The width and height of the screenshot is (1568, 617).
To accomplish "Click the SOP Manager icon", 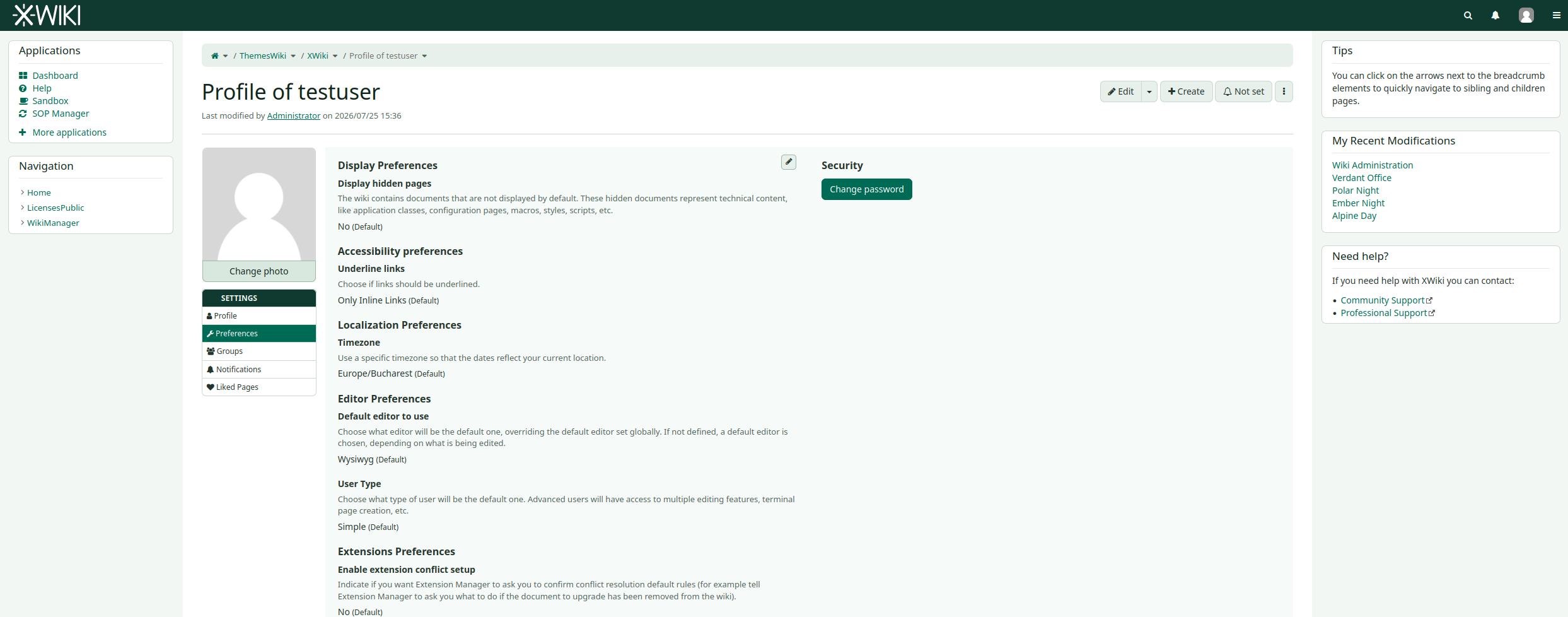I will click(x=23, y=114).
